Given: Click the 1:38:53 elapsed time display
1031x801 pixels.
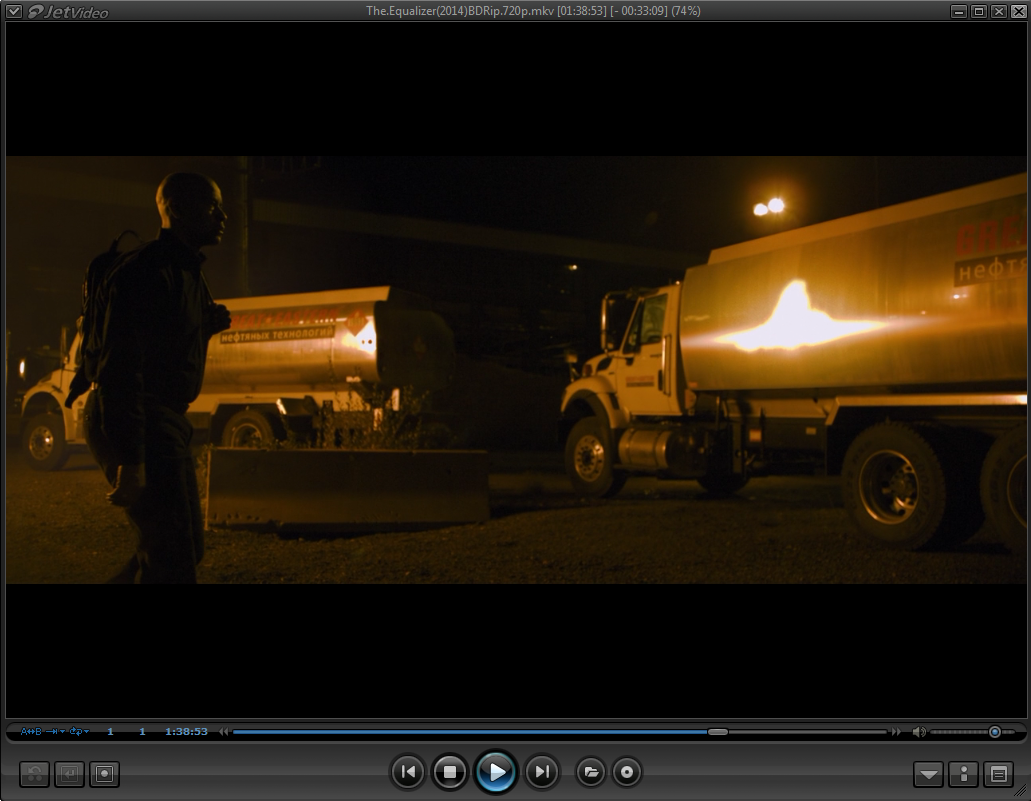Looking at the screenshot, I should [x=186, y=732].
